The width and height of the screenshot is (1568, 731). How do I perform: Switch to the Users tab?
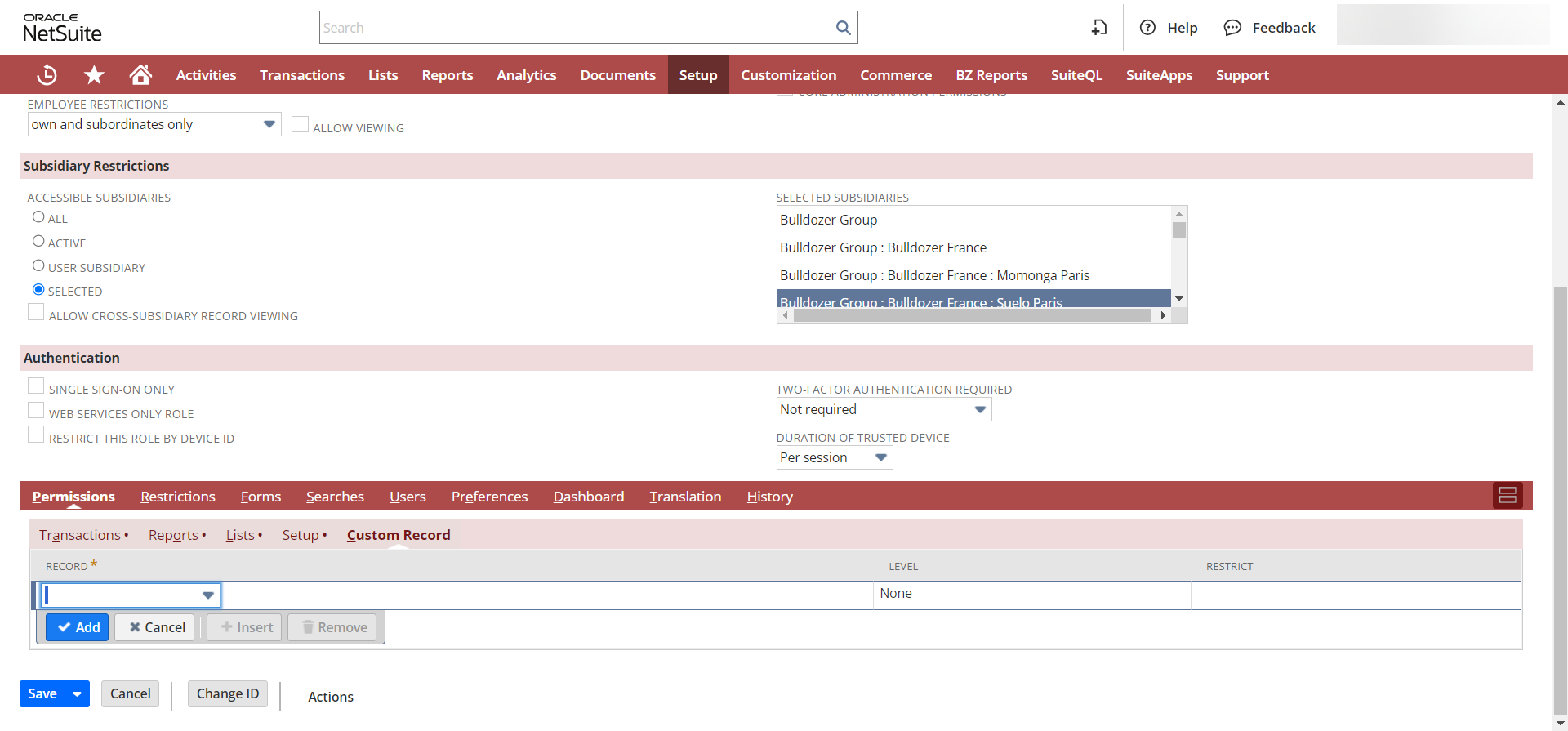click(x=408, y=497)
